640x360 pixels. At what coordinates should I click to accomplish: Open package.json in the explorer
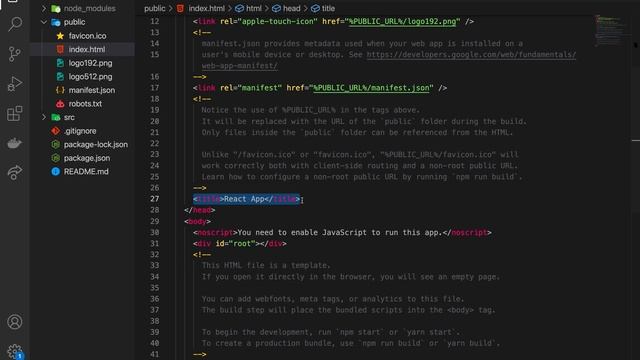tap(87, 158)
